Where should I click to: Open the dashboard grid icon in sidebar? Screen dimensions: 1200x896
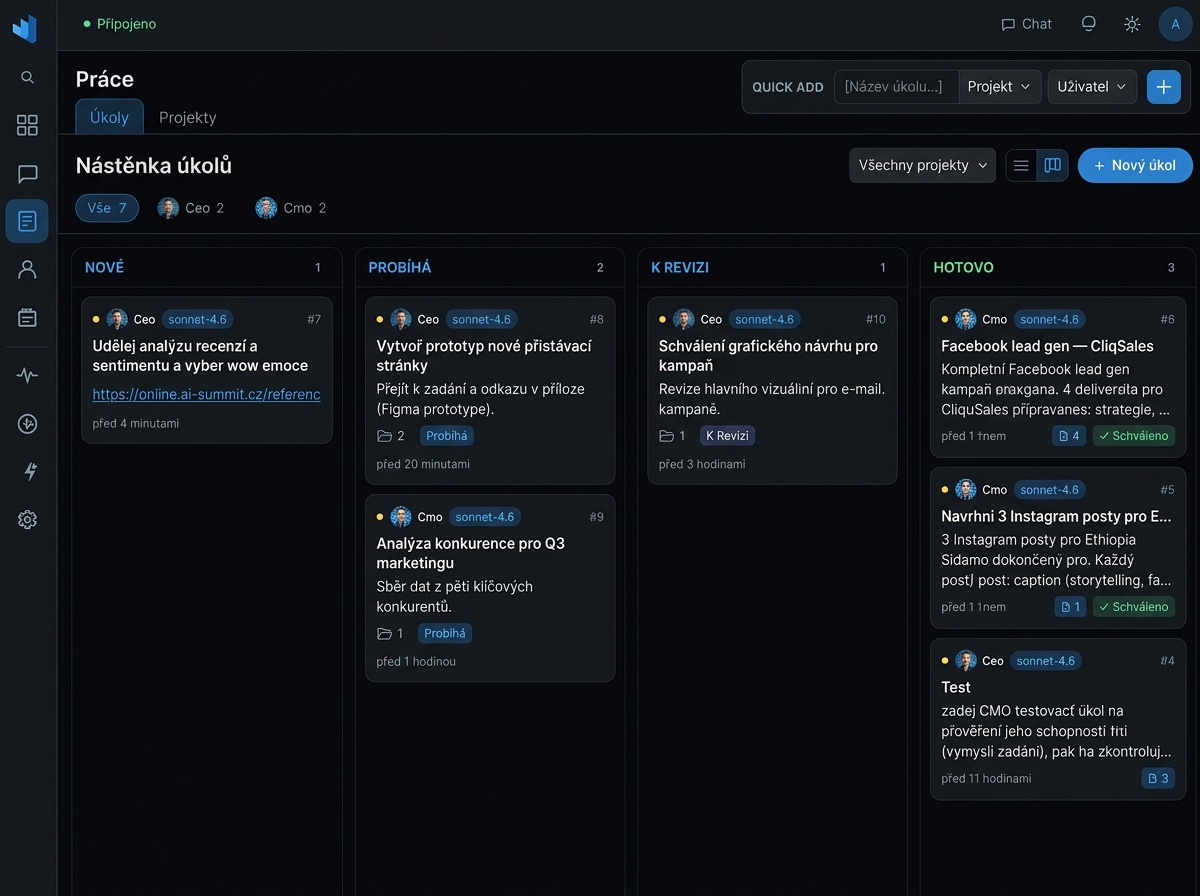27,125
